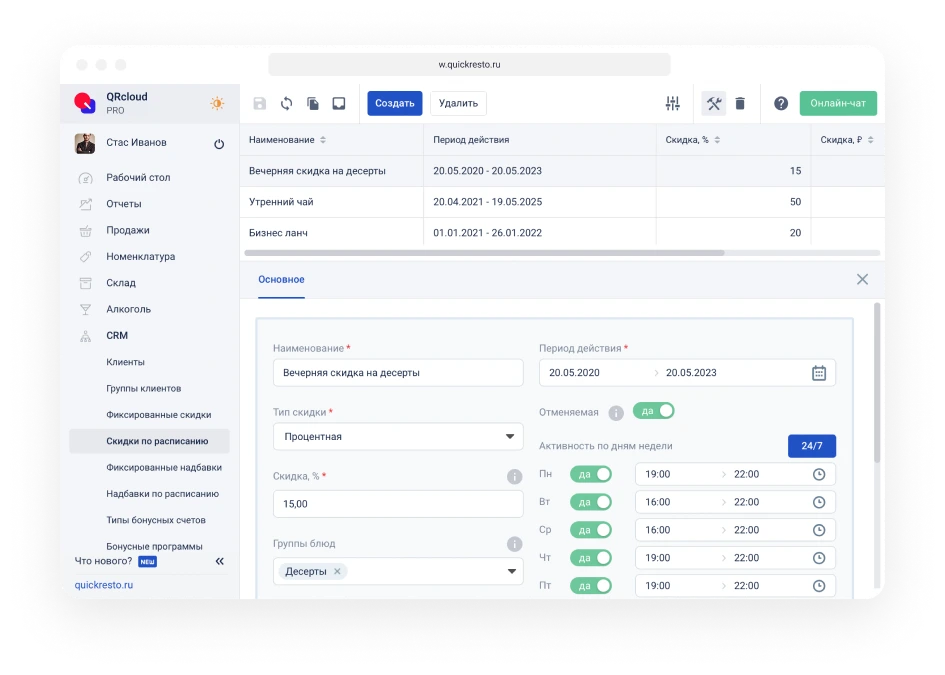The image size is (945, 675).
Task: Disable the Среда (Wednesday) toggle
Action: click(590, 530)
